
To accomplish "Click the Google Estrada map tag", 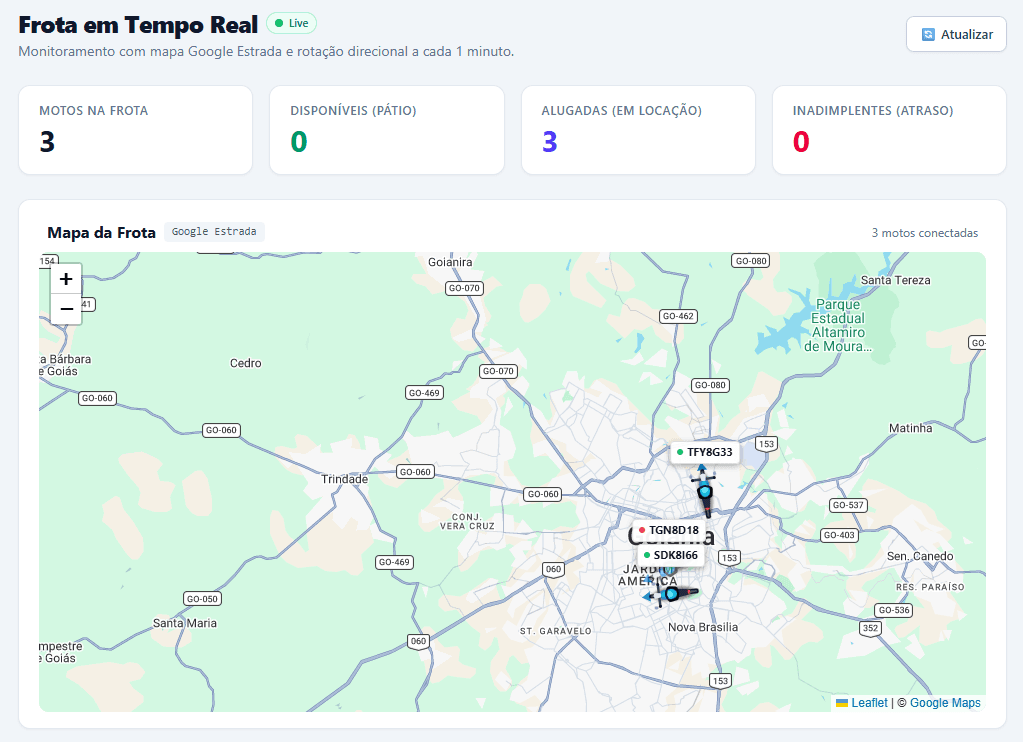I will tap(214, 232).
